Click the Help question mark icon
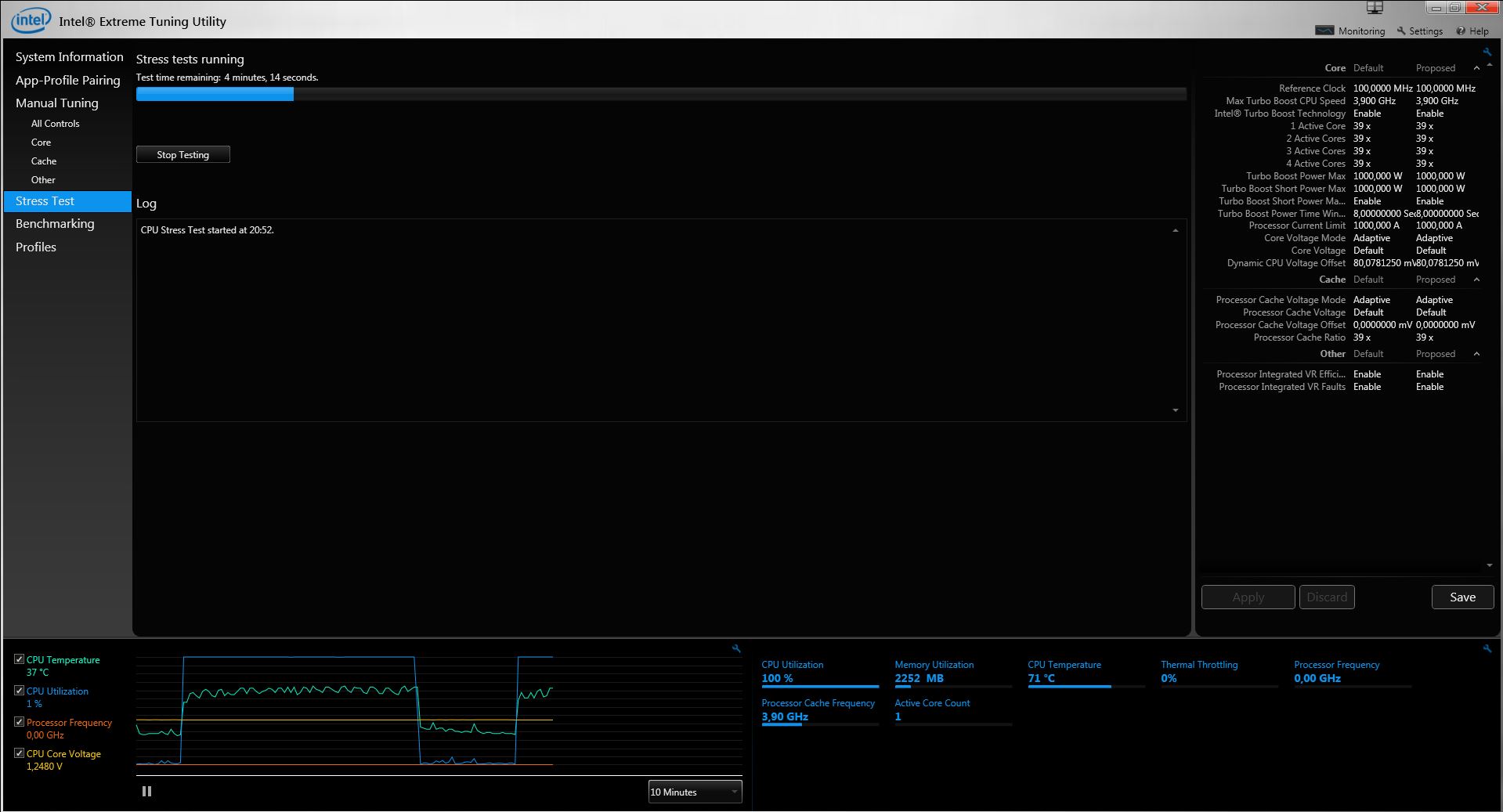 [1461, 31]
